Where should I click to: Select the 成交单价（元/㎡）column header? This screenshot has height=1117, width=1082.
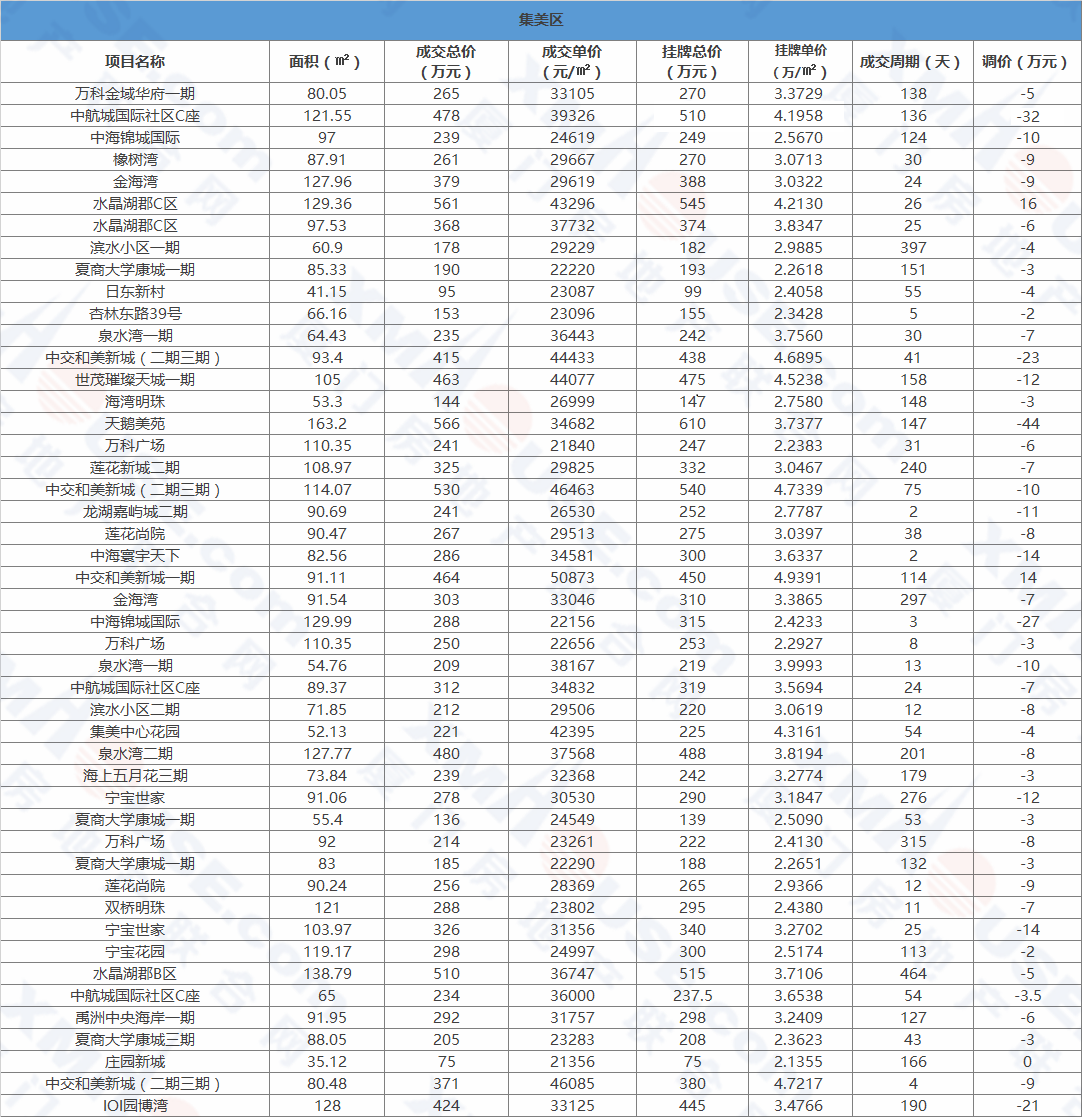[572, 62]
